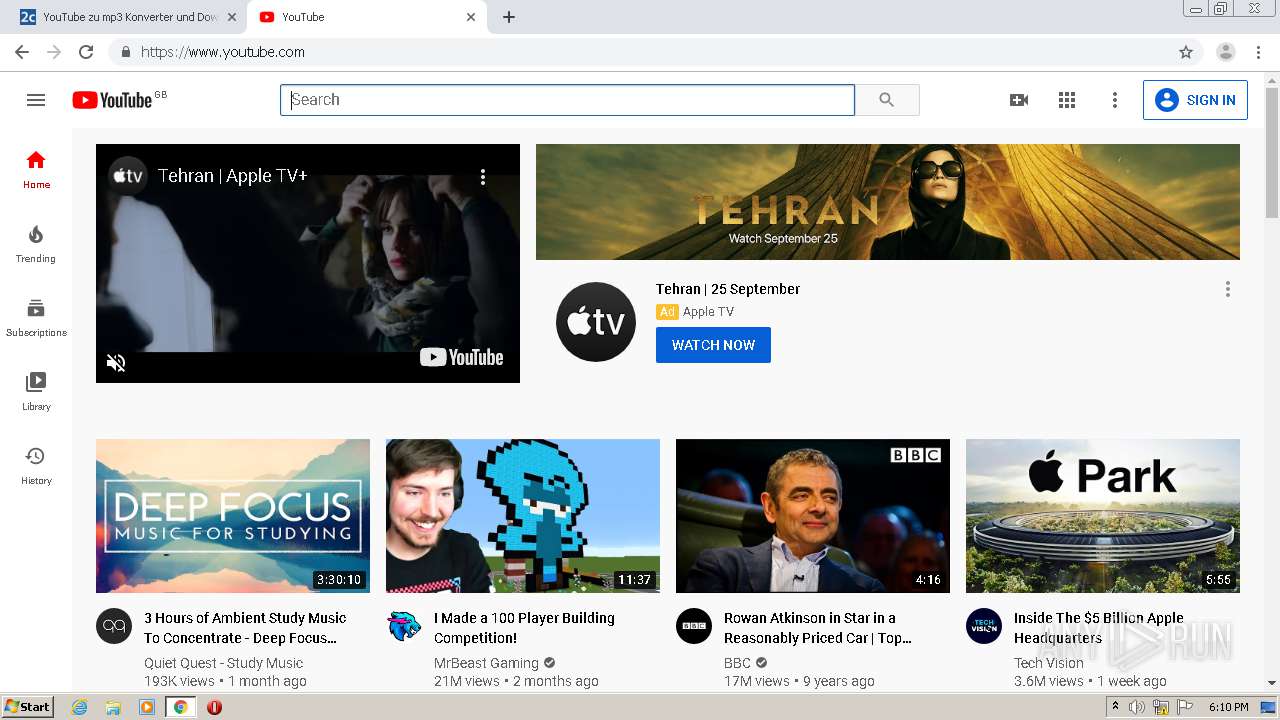Click the system tray volume icon

pos(1137,707)
